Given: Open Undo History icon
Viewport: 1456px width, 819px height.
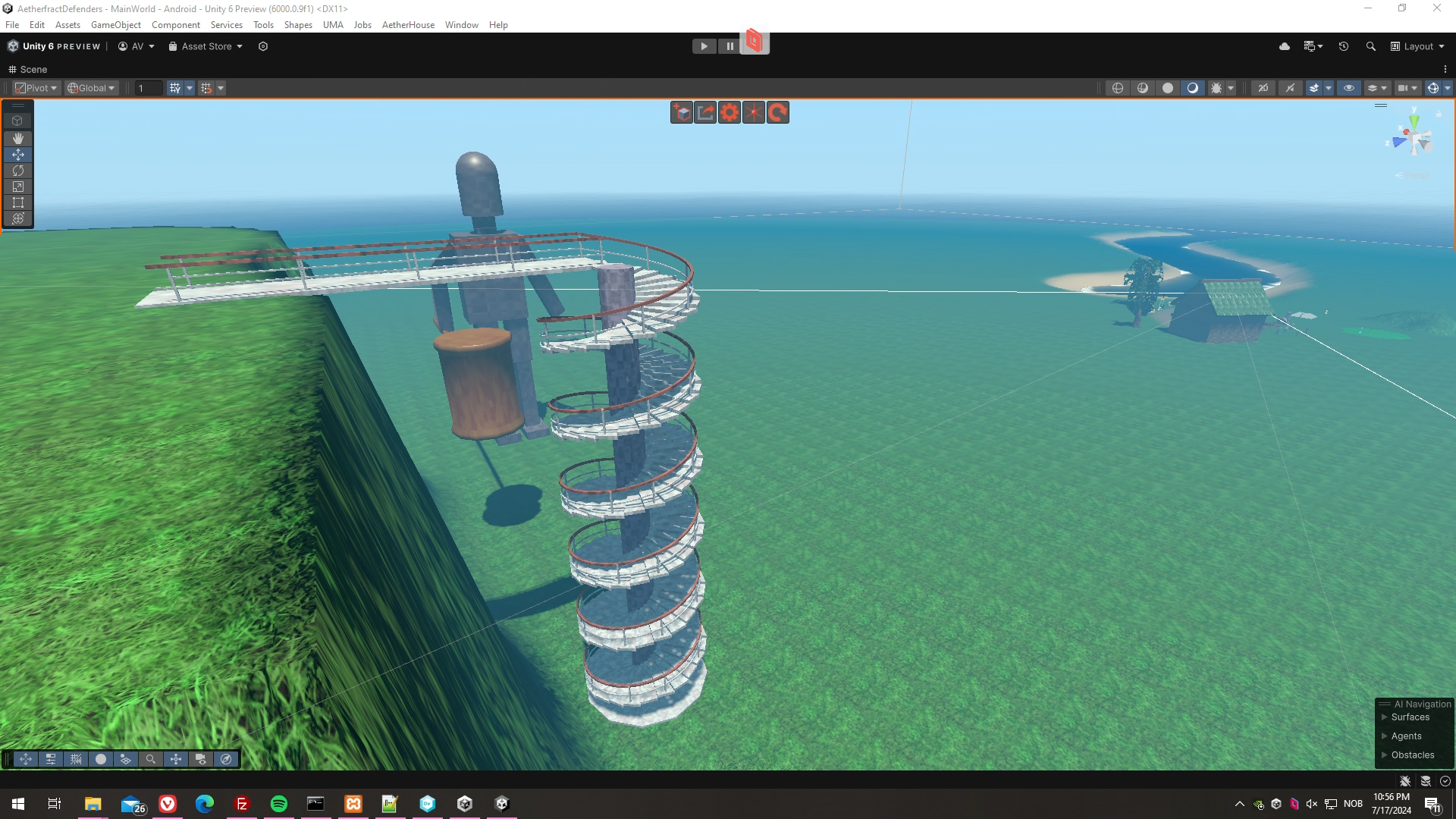Looking at the screenshot, I should (x=1343, y=46).
